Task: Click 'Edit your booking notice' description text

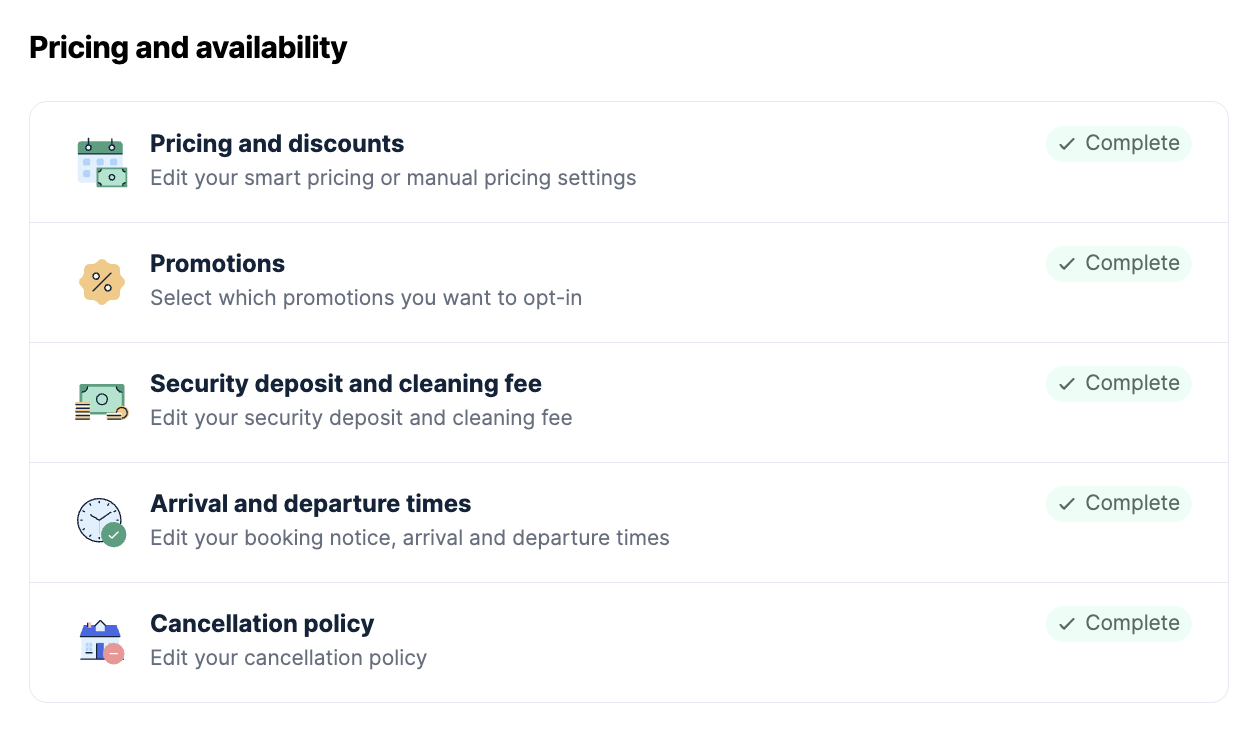Action: click(410, 538)
